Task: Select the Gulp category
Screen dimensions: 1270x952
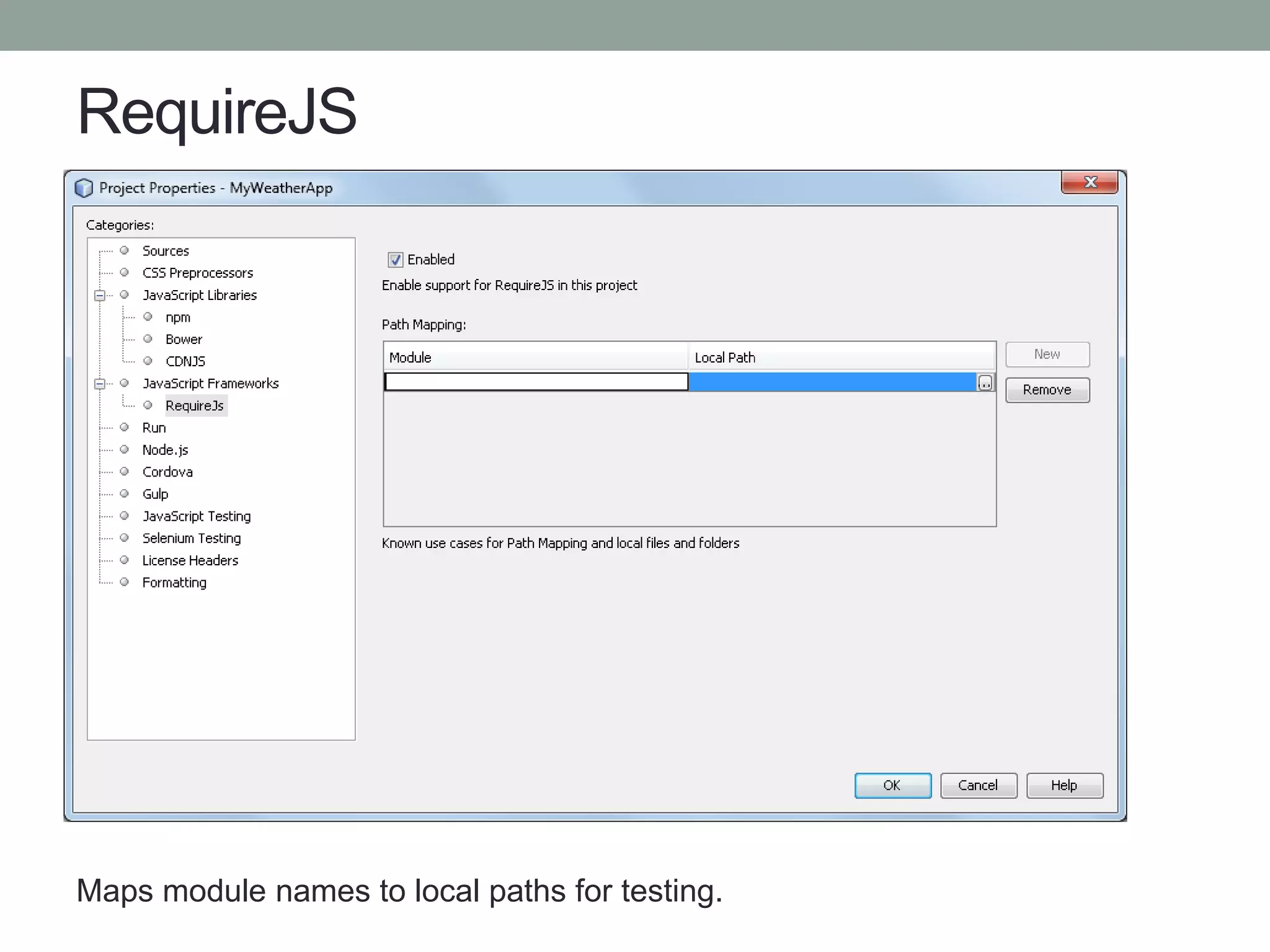Action: click(155, 495)
